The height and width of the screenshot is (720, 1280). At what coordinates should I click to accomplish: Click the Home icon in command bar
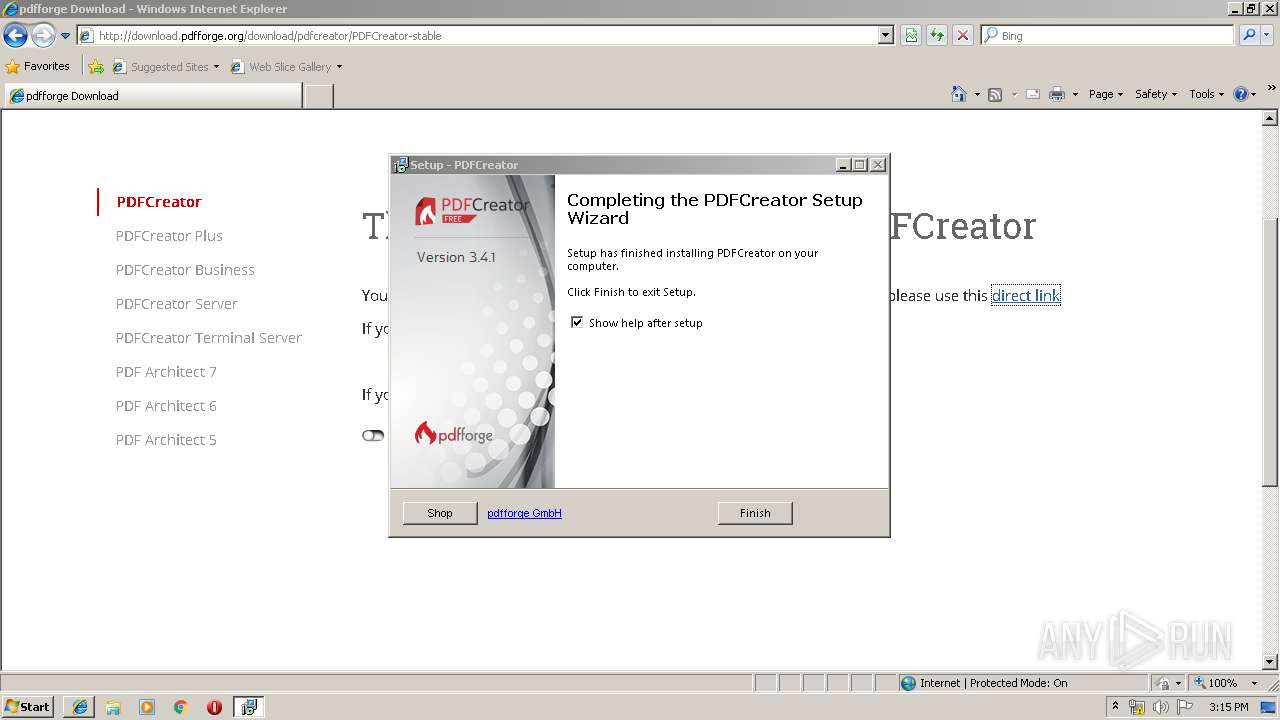[x=959, y=94]
